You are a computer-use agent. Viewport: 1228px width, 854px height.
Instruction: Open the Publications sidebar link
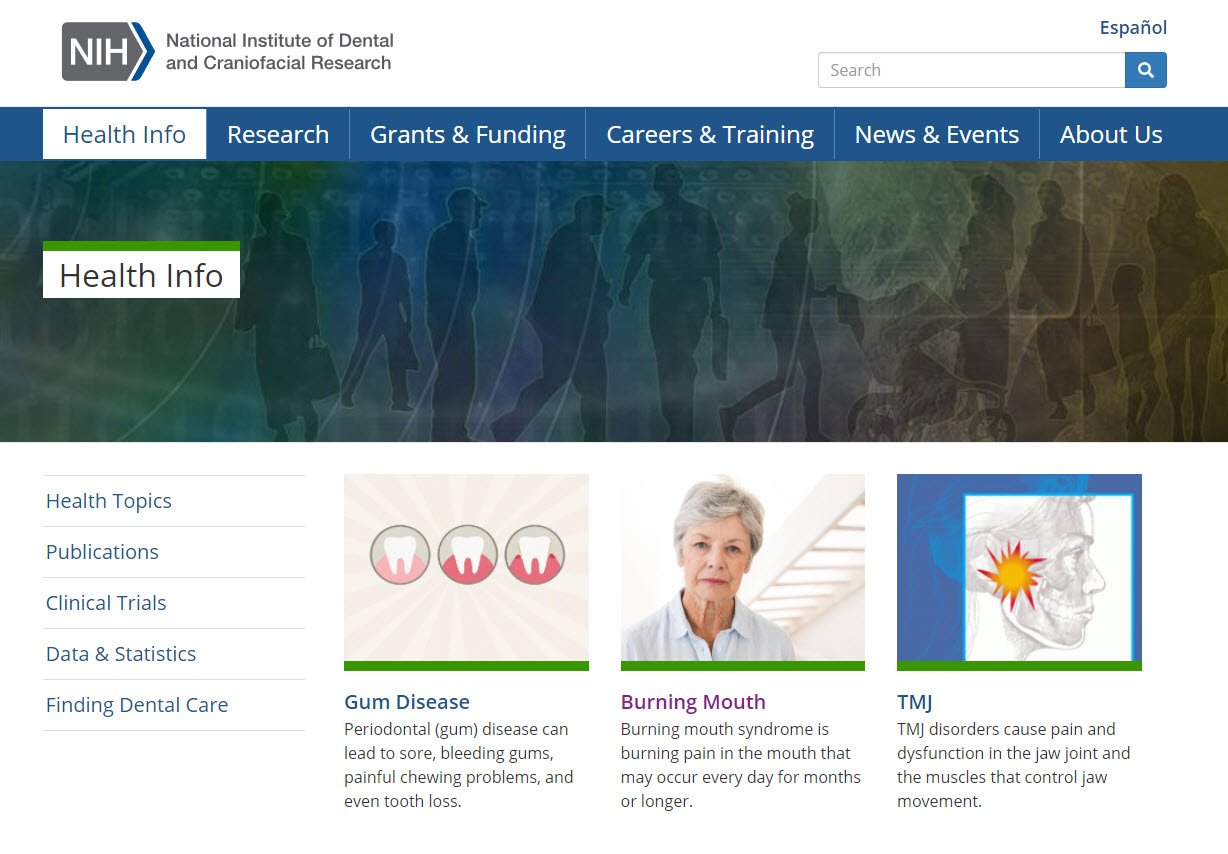click(101, 551)
